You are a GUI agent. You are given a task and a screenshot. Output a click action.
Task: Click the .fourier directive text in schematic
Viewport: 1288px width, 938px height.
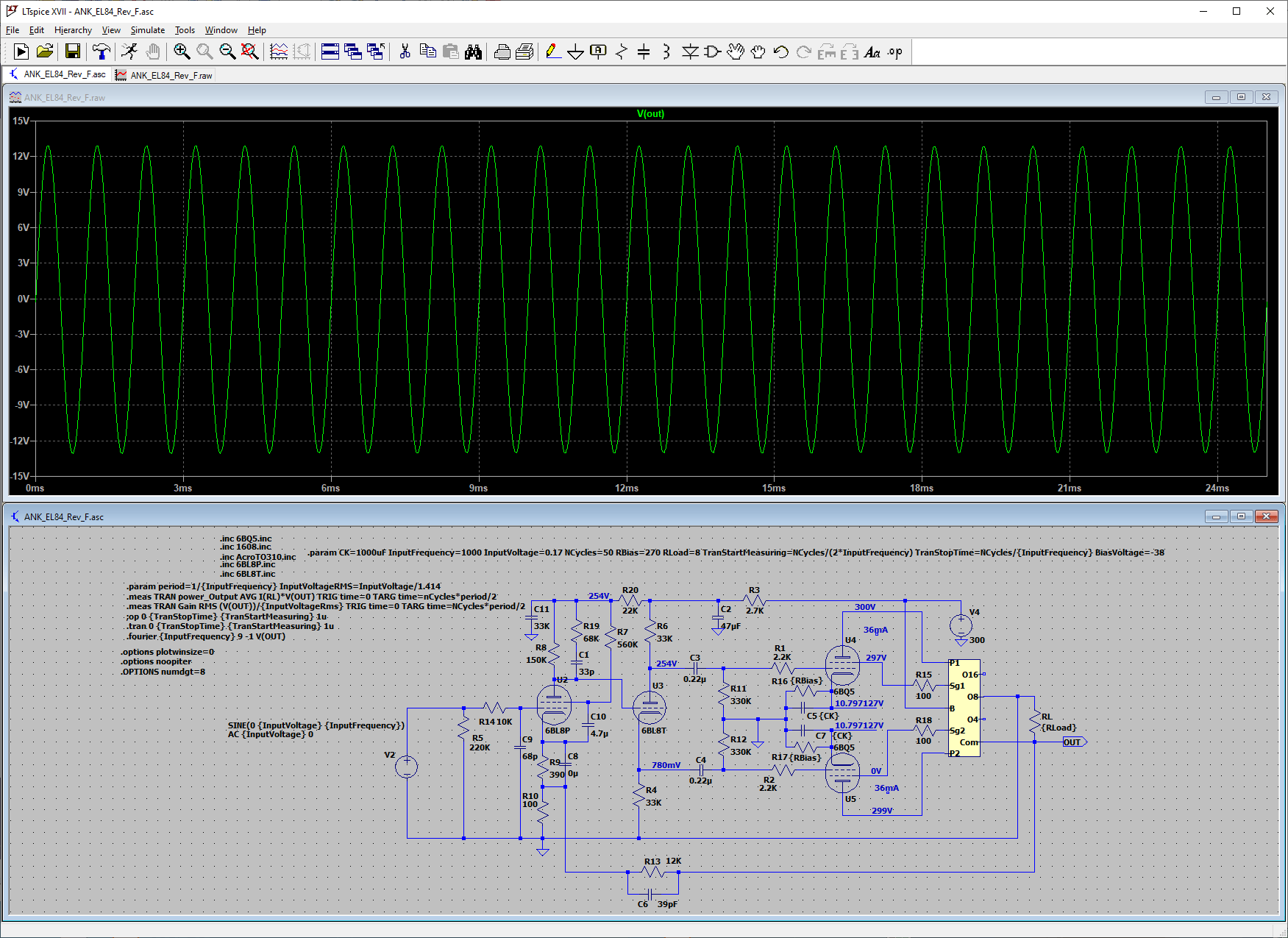206,636
